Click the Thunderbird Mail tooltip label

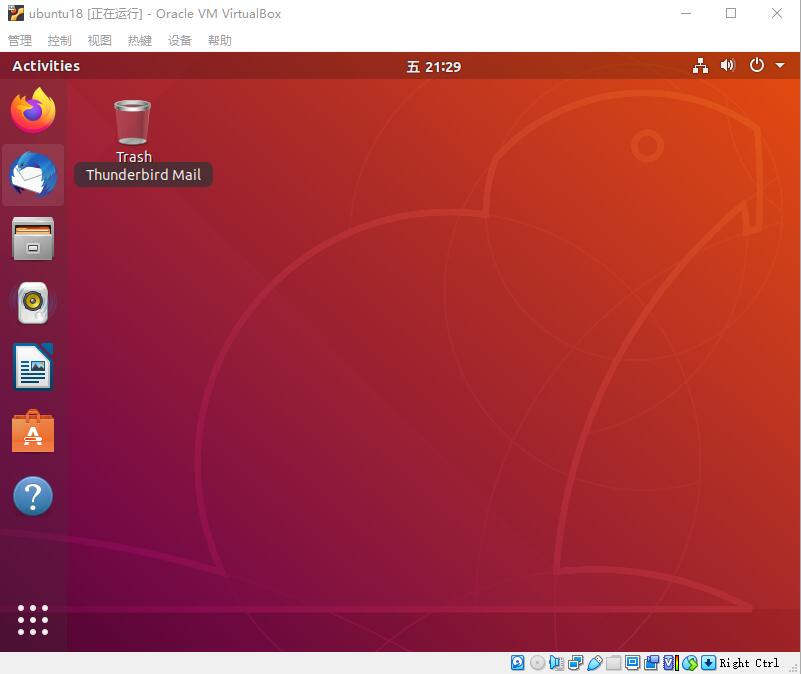pos(144,175)
